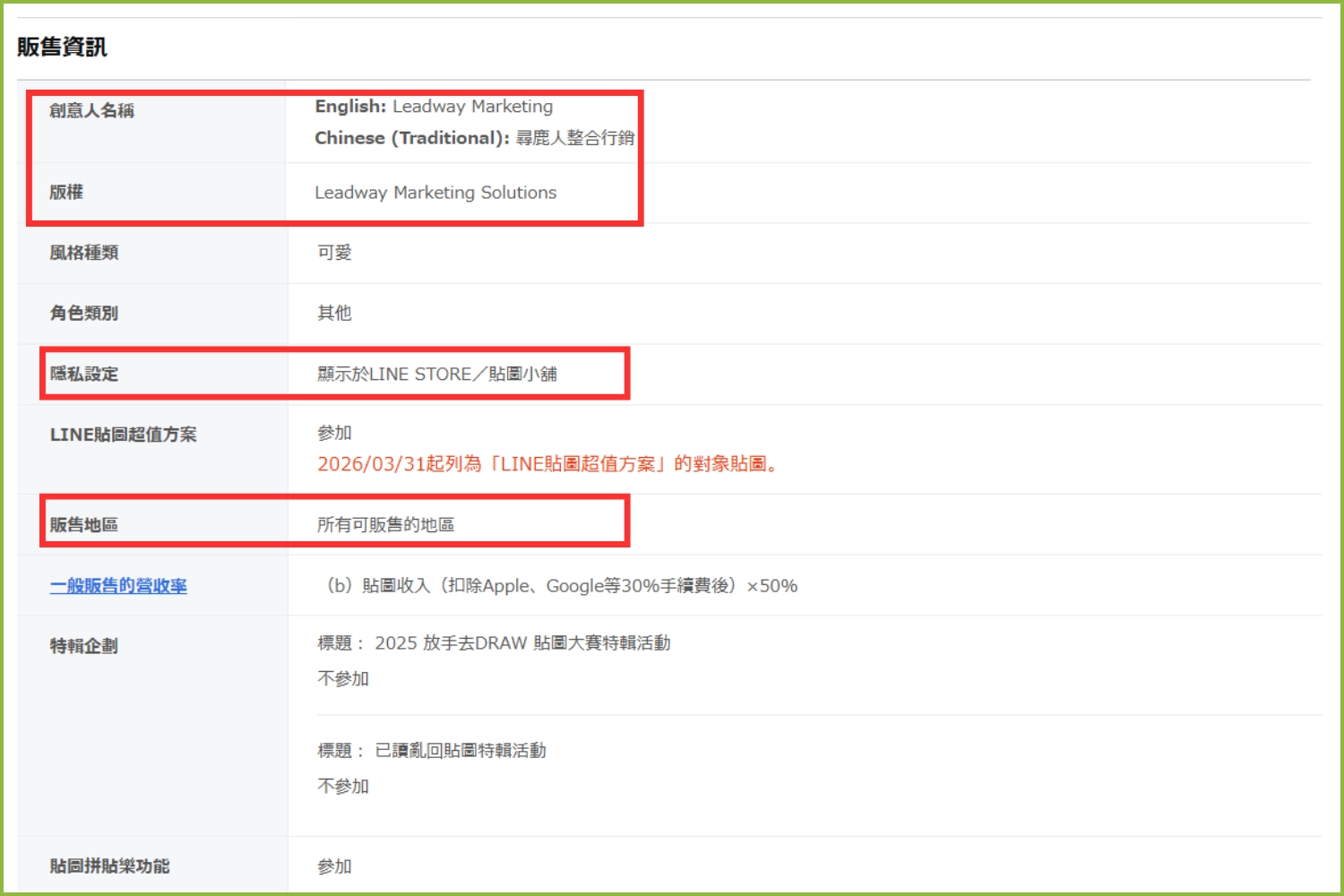This screenshot has width=1344, height=896.
Task: Click the 販售地區 row label
Action: (x=84, y=524)
